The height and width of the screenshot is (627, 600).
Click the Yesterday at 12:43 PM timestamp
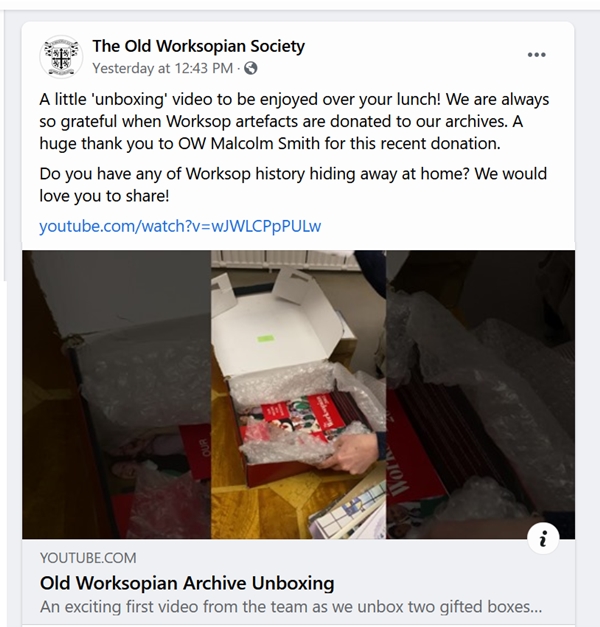click(162, 68)
